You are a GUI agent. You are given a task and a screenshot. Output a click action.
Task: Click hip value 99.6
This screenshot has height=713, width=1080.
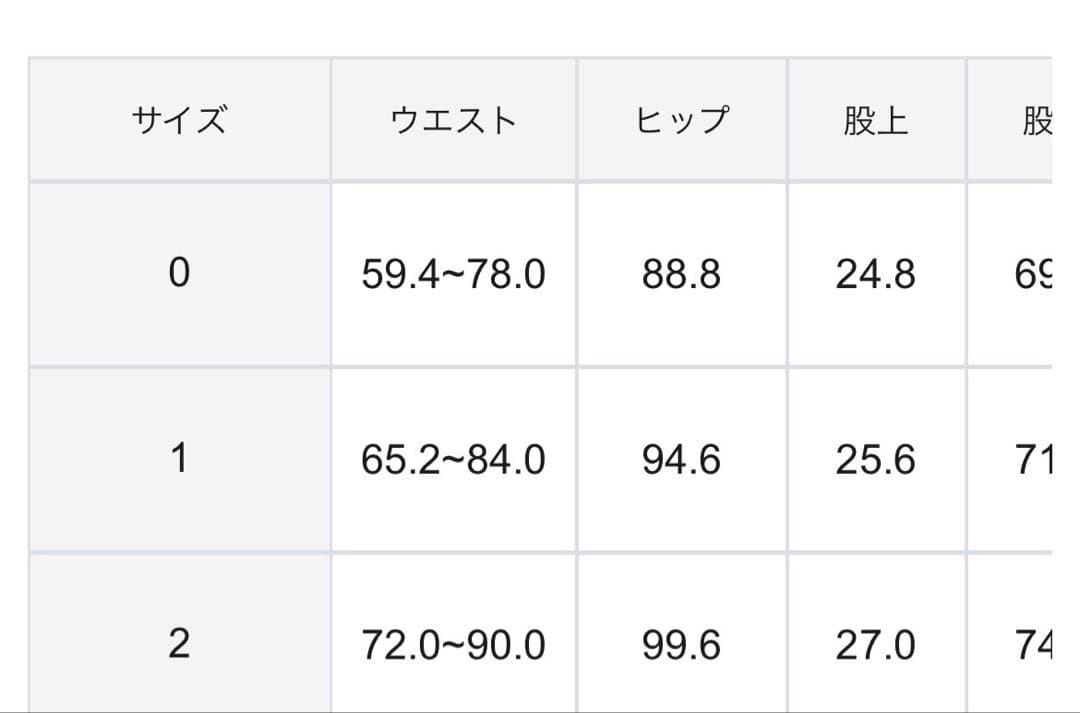click(681, 645)
